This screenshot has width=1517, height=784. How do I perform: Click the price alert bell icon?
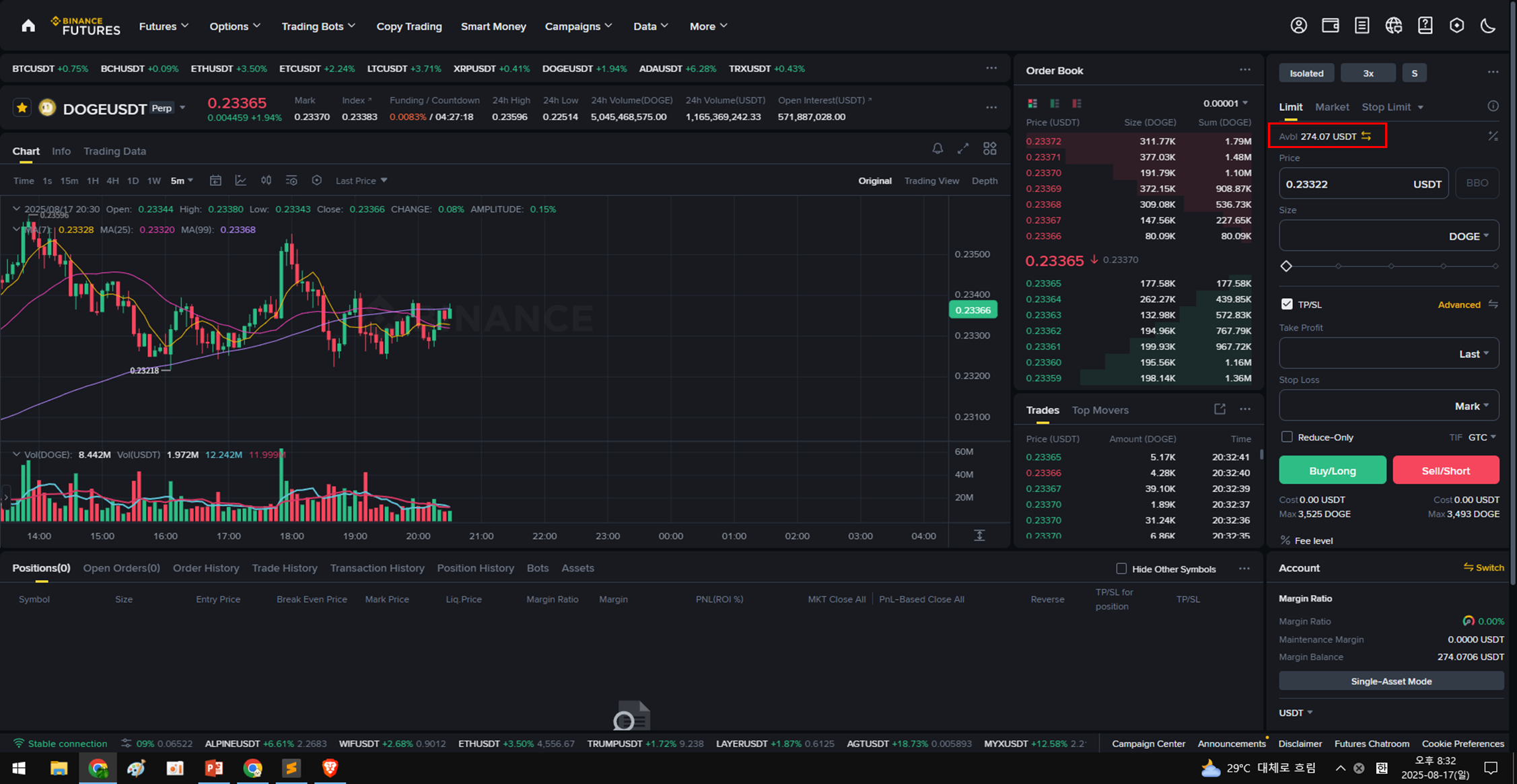tap(937, 149)
